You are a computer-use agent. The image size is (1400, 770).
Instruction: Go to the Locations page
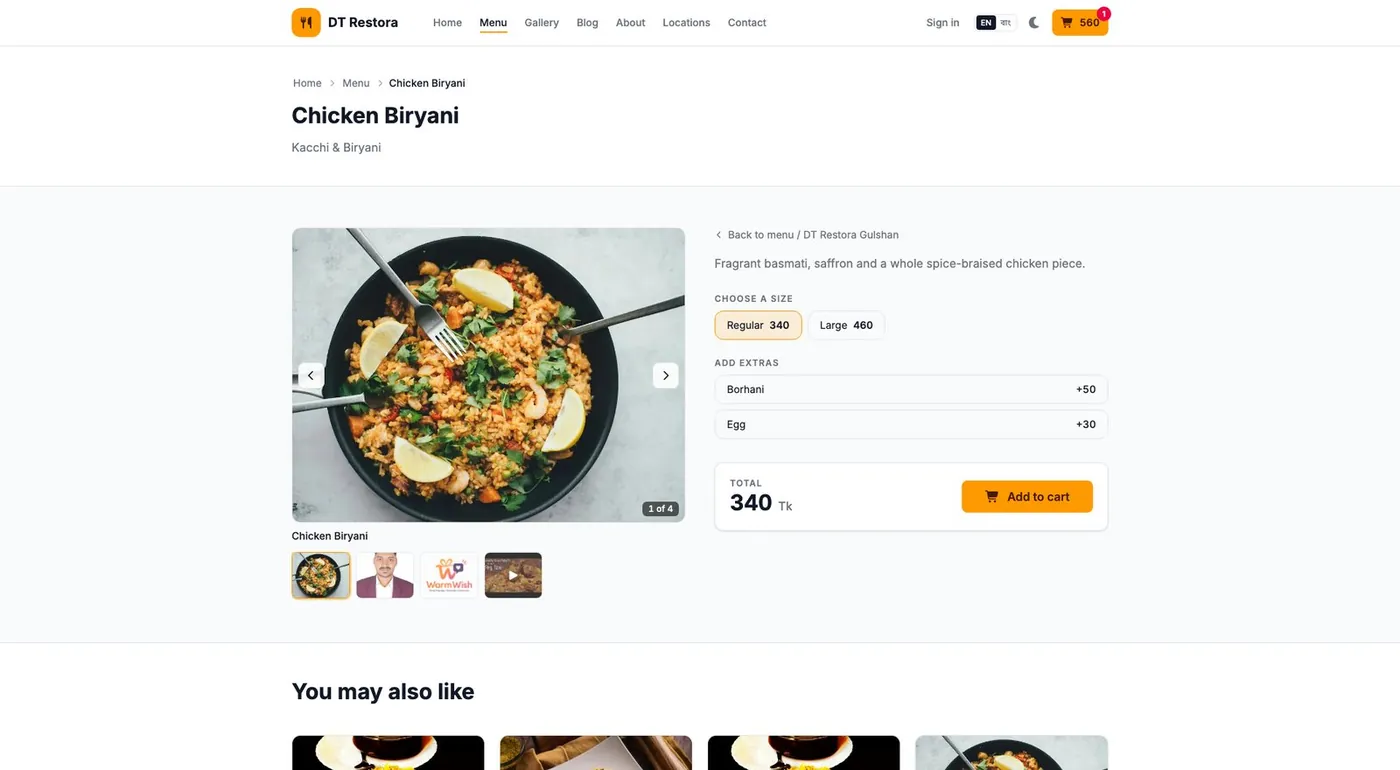click(686, 22)
